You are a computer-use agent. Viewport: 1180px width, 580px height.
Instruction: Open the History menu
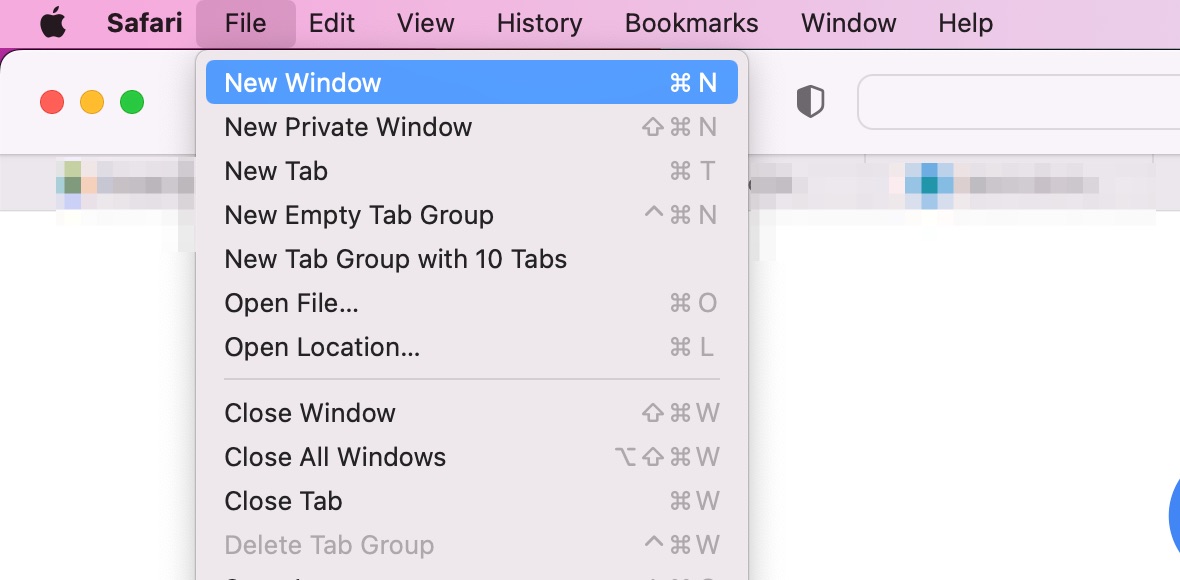point(540,23)
